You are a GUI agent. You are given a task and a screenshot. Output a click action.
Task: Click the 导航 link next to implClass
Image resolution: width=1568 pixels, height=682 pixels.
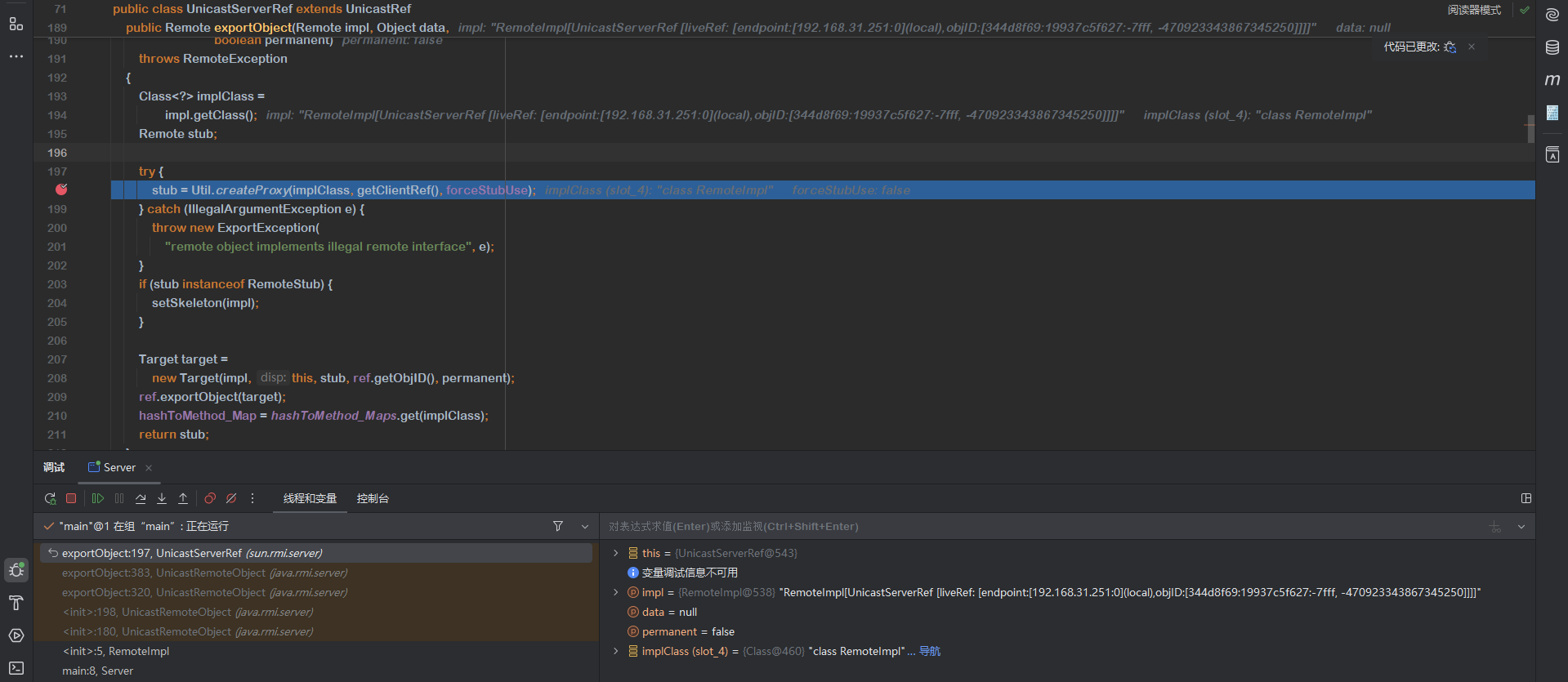(930, 651)
